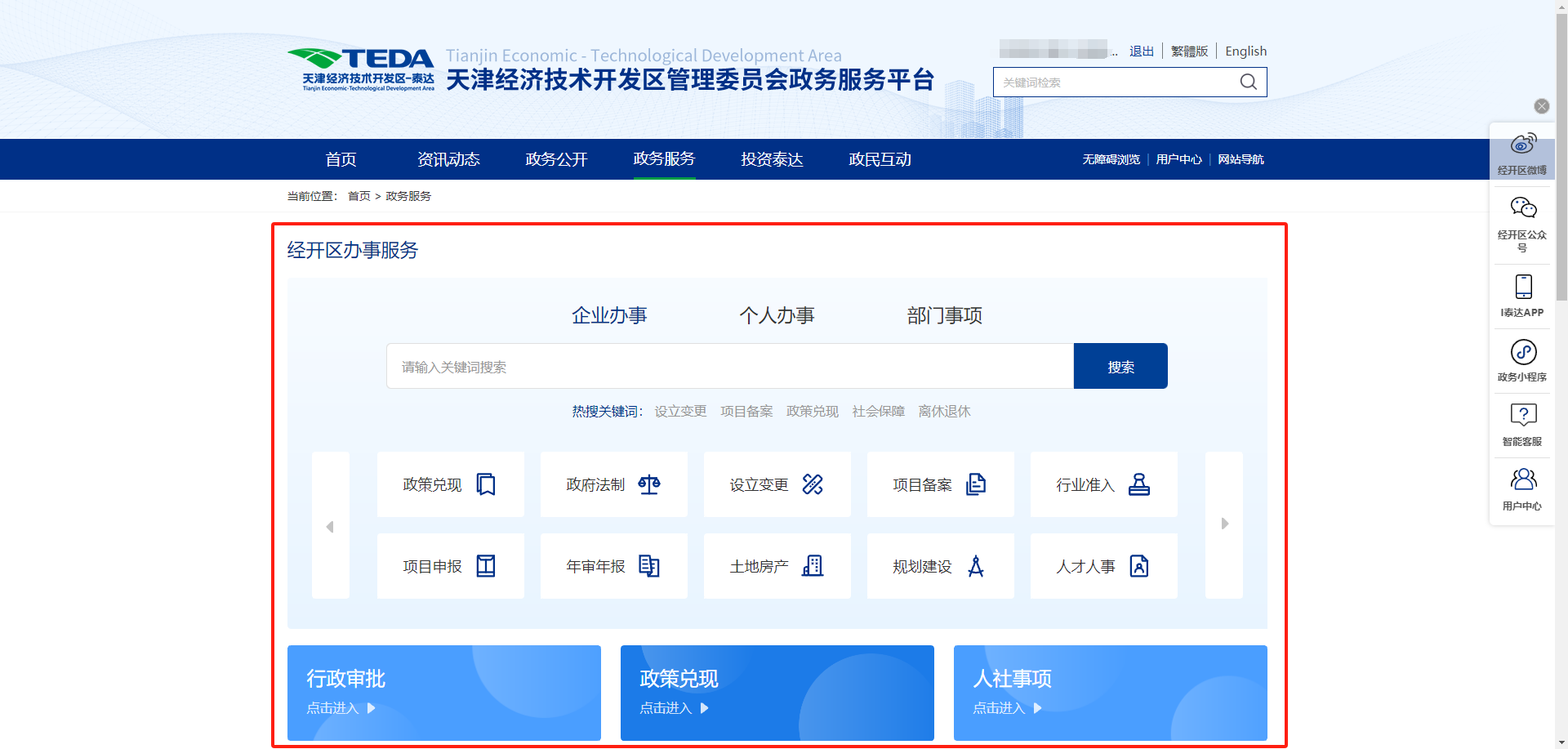This screenshot has width=1568, height=749.
Task: Click the stamp icon on the 行业准入 tile
Action: coord(1139,484)
